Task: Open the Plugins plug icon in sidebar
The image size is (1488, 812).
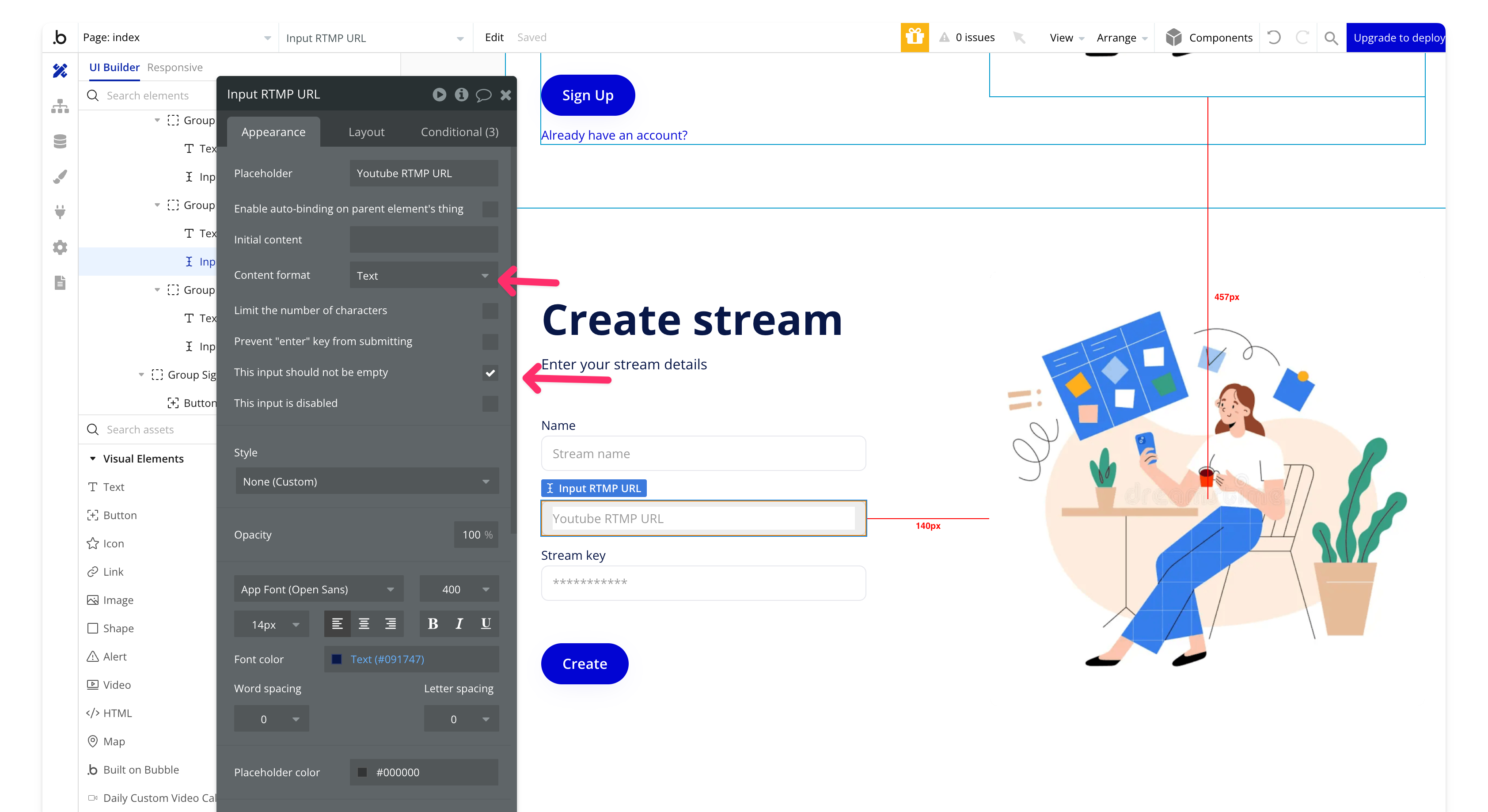Action: 60,212
